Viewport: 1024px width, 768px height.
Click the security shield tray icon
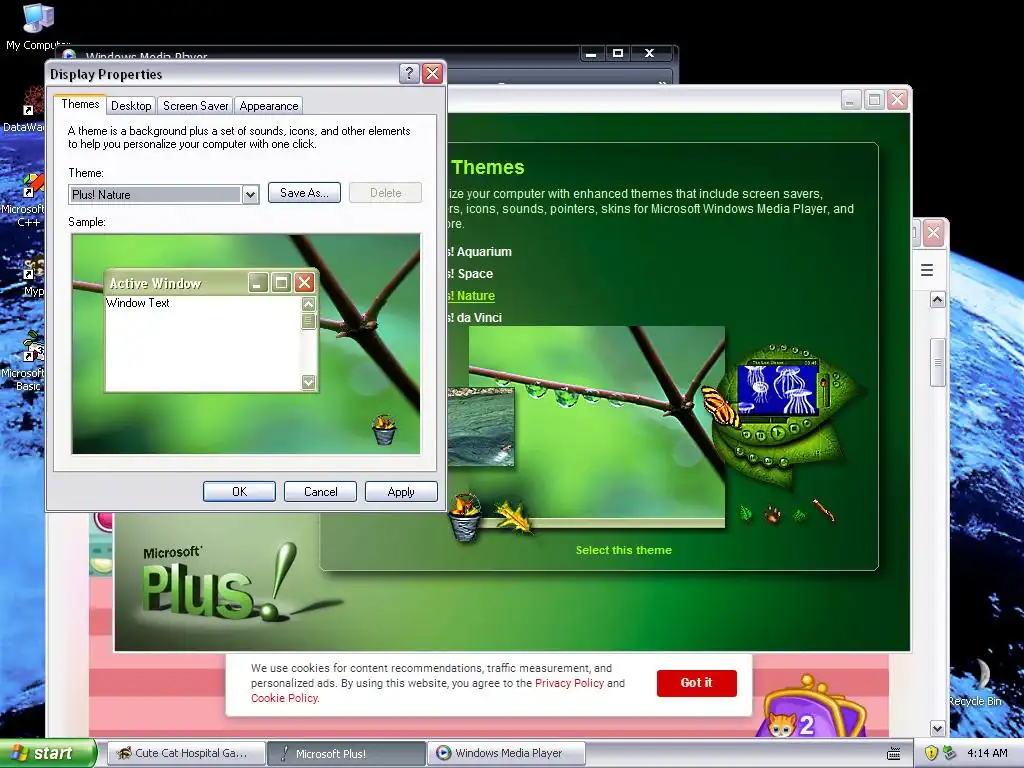pos(931,753)
